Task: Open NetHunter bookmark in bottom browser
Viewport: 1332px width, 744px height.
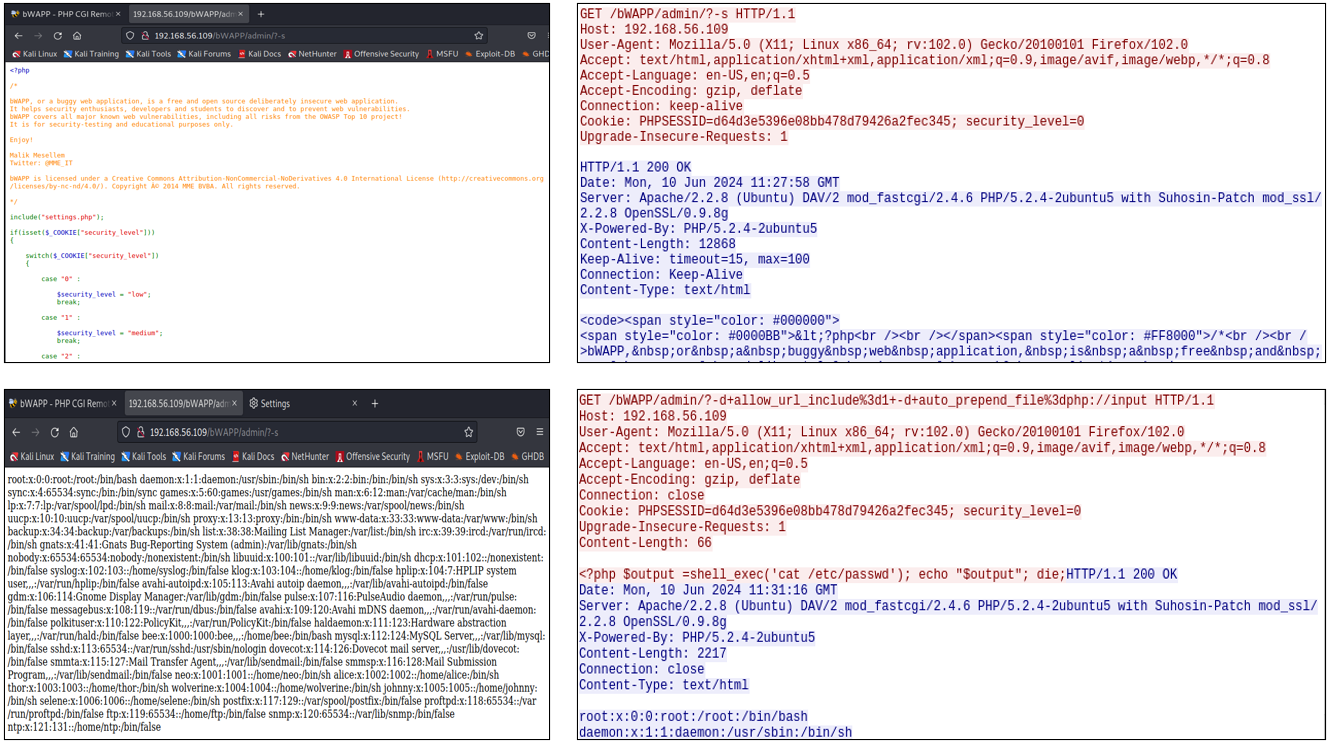Action: 305,456
